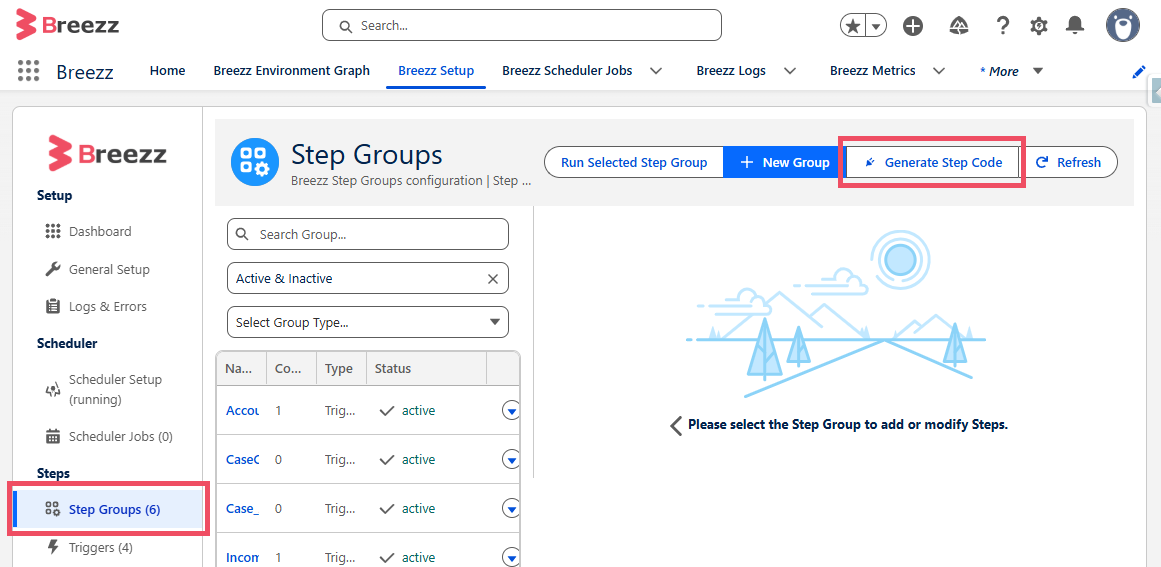This screenshot has width=1161, height=567.
Task: Expand the Breezz Logs tab chevron
Action: click(x=790, y=71)
